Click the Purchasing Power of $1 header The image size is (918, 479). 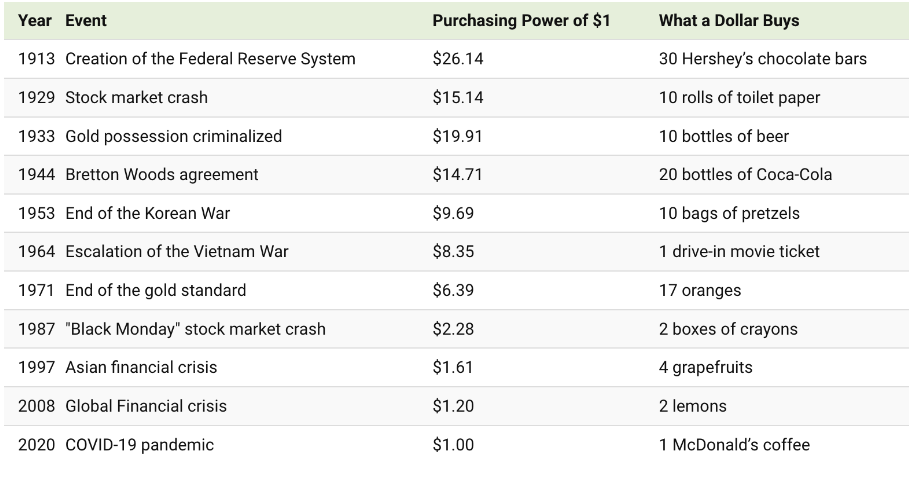521,20
